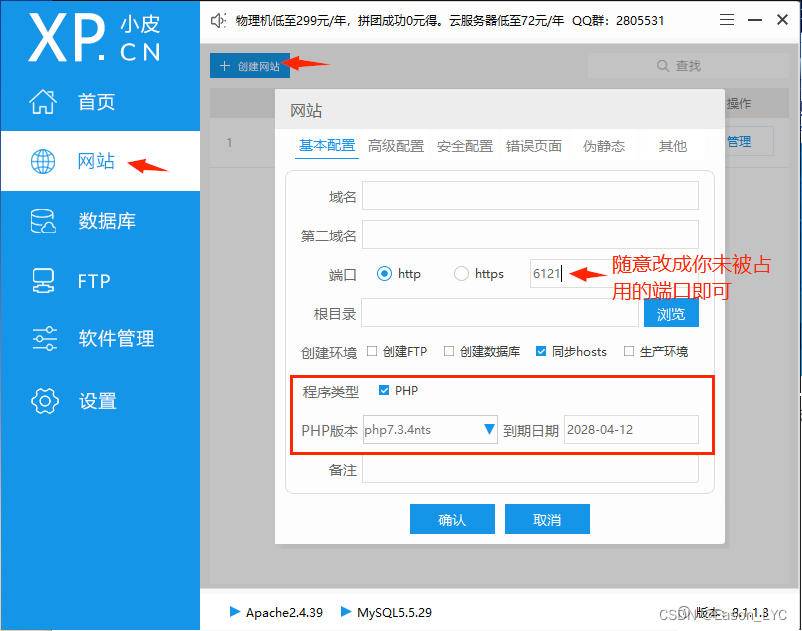Click the MySQL5.5.29 status text

pyautogui.click(x=394, y=612)
